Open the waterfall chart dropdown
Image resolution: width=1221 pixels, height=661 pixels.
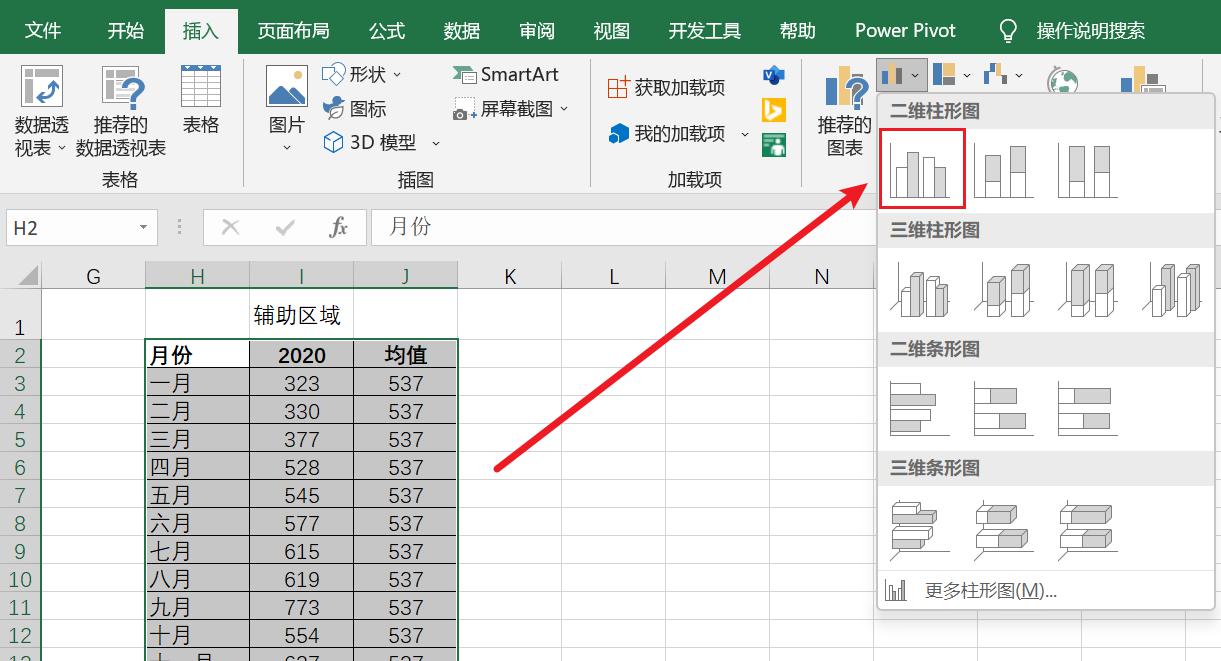1003,75
